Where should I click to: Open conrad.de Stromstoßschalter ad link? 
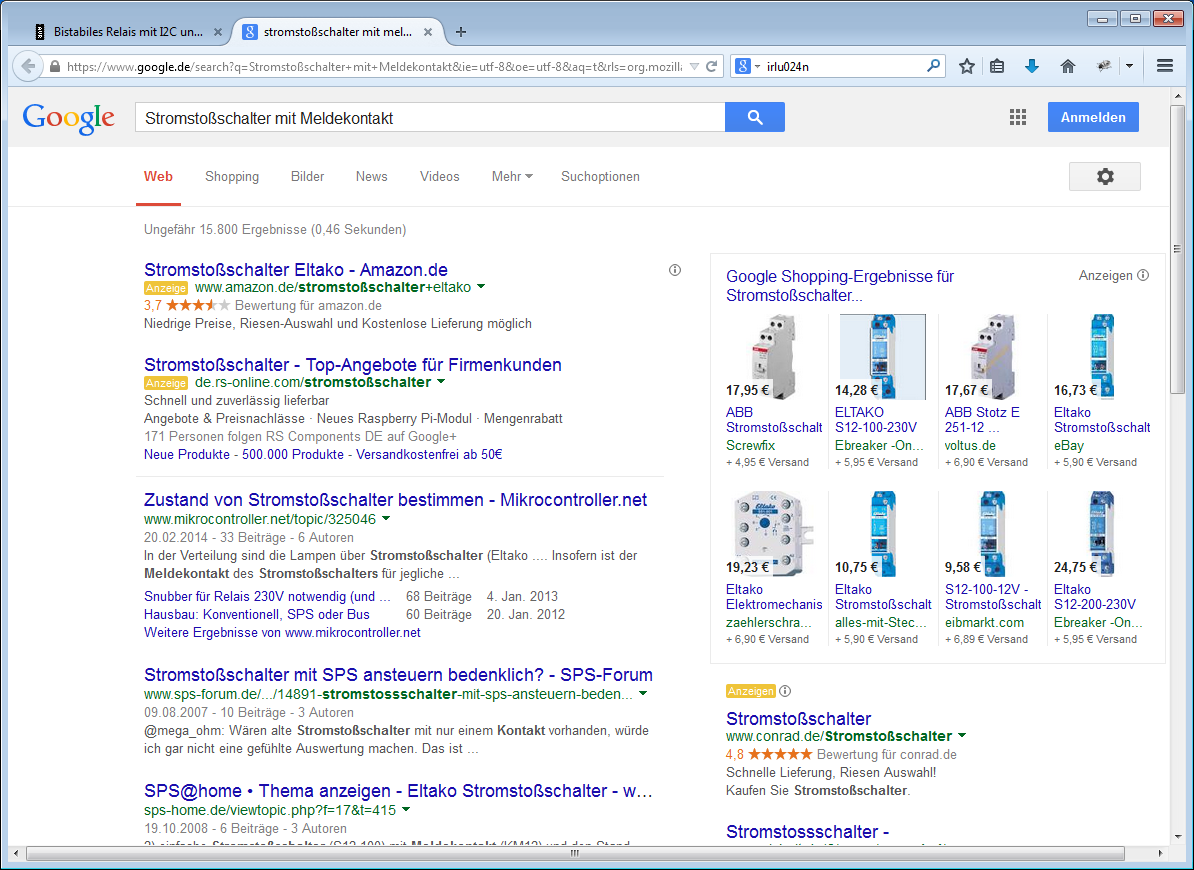[798, 719]
